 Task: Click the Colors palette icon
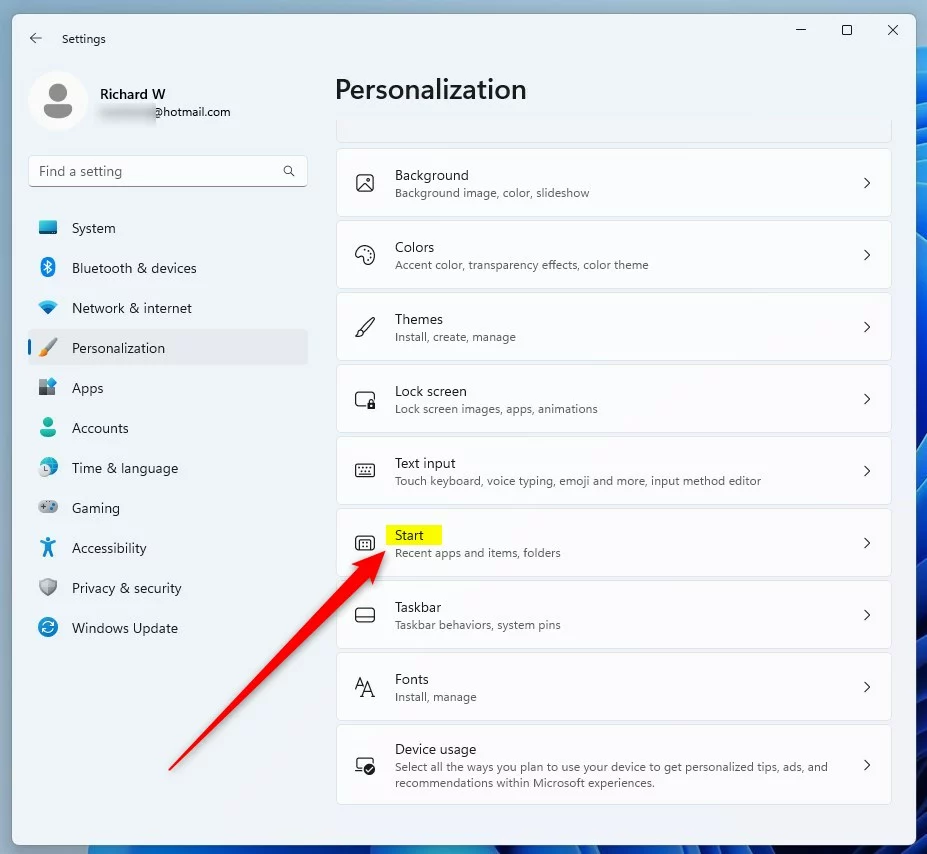pyautogui.click(x=365, y=255)
